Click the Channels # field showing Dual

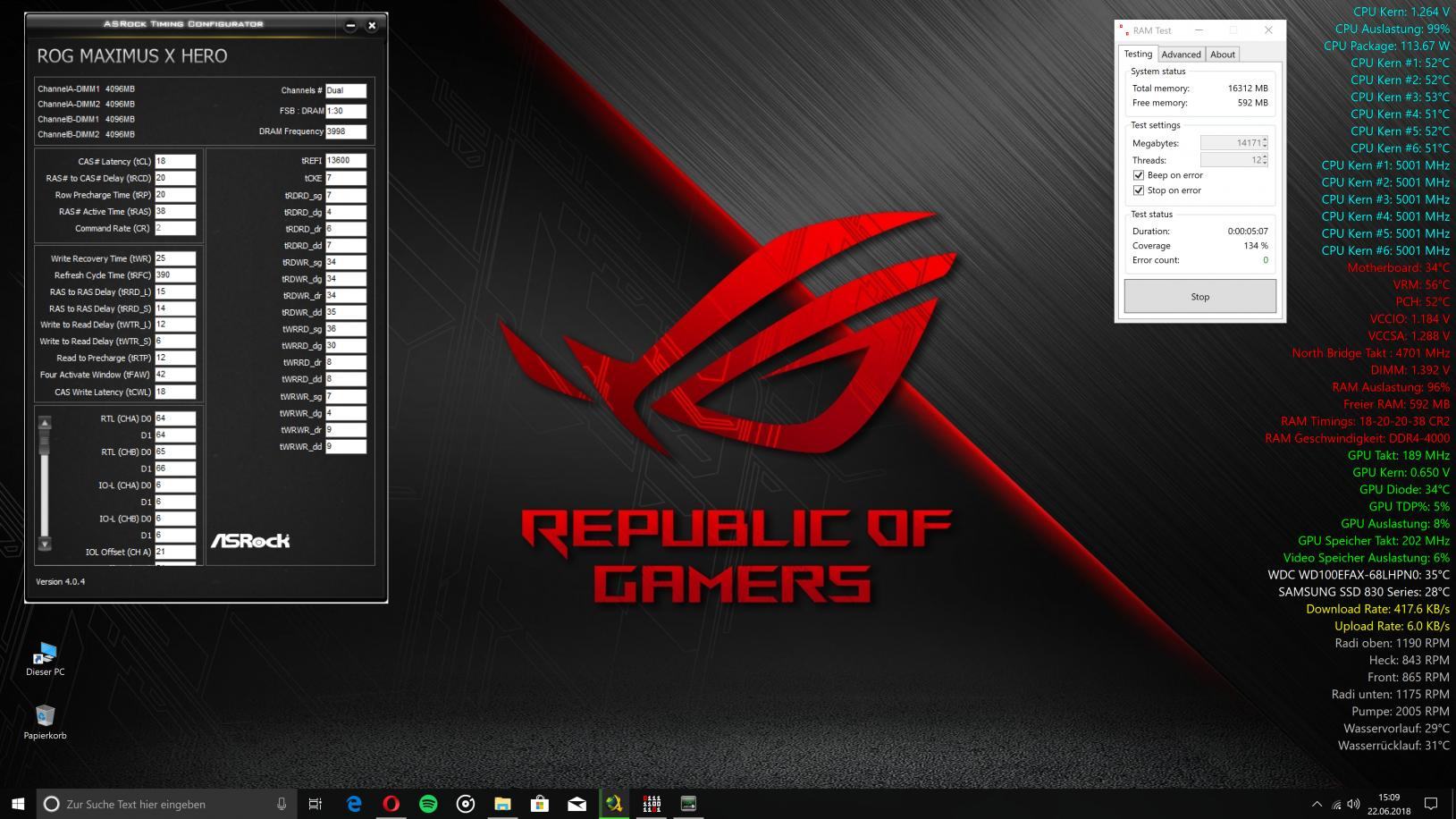click(346, 90)
